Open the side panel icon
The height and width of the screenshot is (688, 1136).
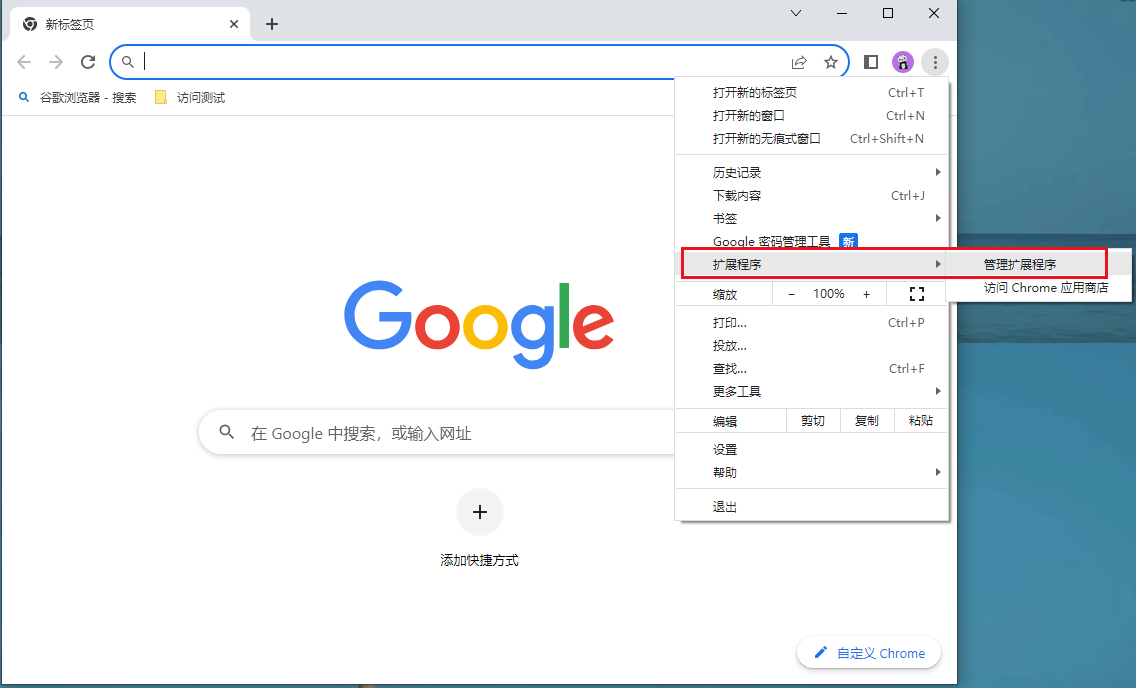coord(871,61)
